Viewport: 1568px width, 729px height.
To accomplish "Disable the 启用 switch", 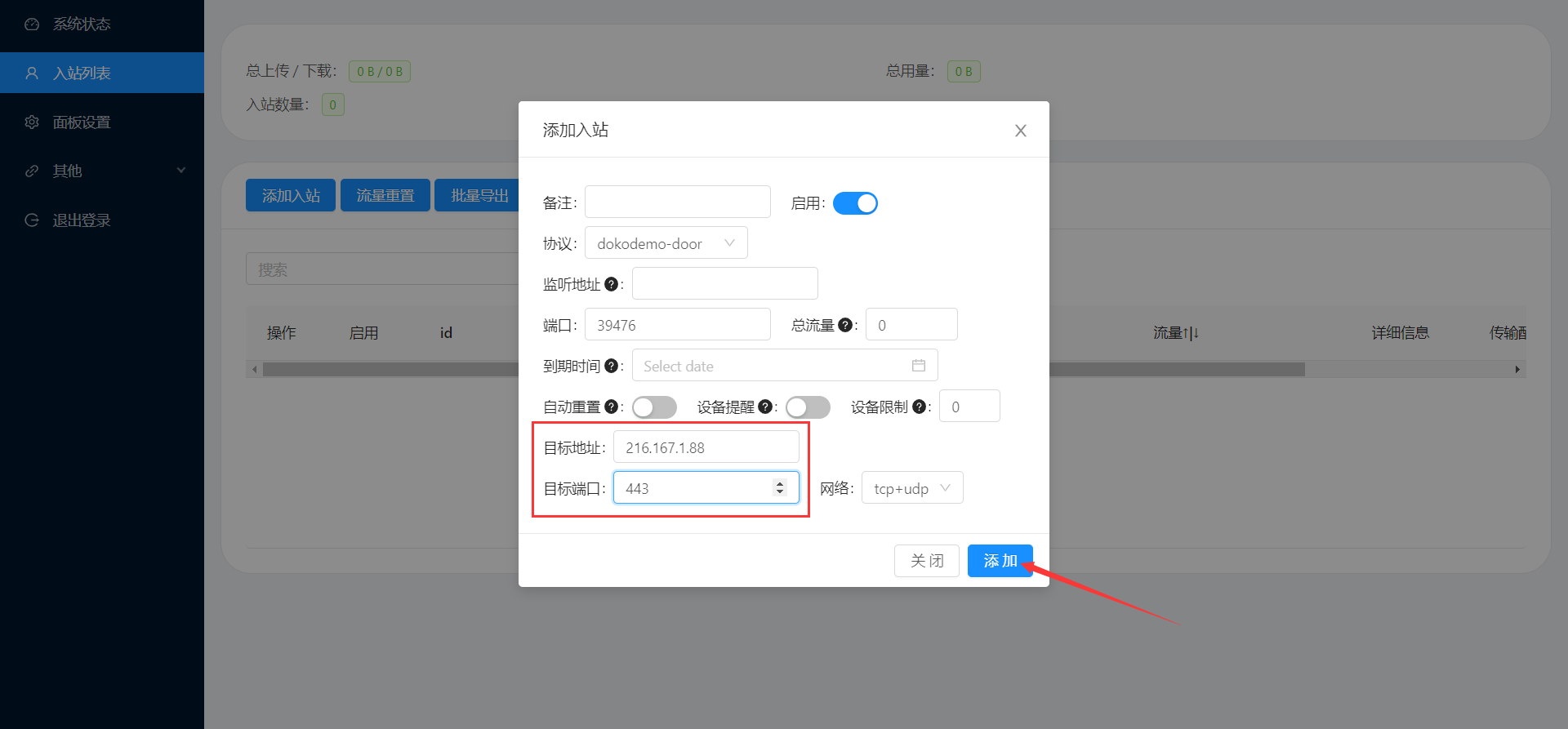I will pyautogui.click(x=855, y=203).
